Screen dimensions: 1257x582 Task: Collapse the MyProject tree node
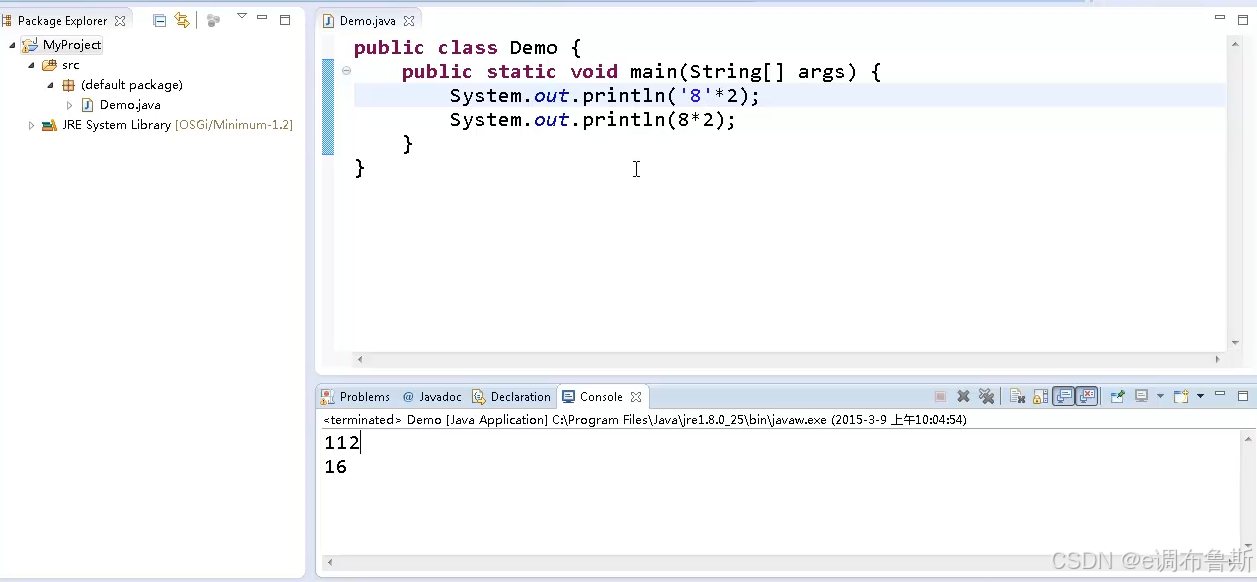coord(12,45)
